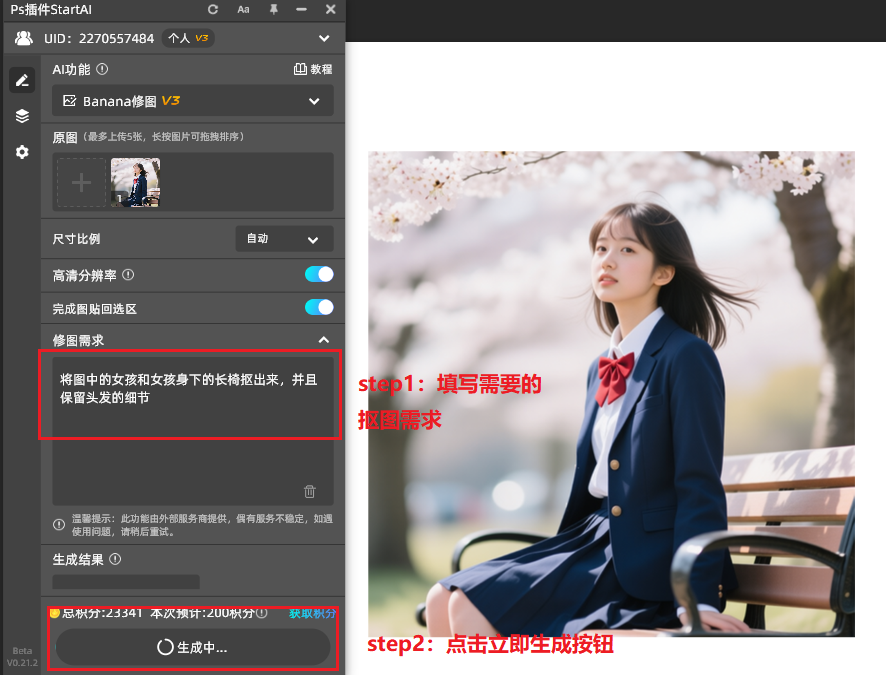Open the Banana修图 V3 function dropdown

coord(192,100)
